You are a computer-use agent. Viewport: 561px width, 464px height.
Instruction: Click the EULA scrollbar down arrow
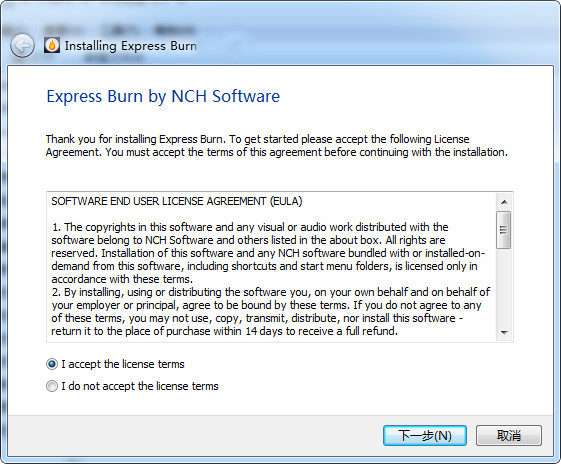pyautogui.click(x=504, y=332)
